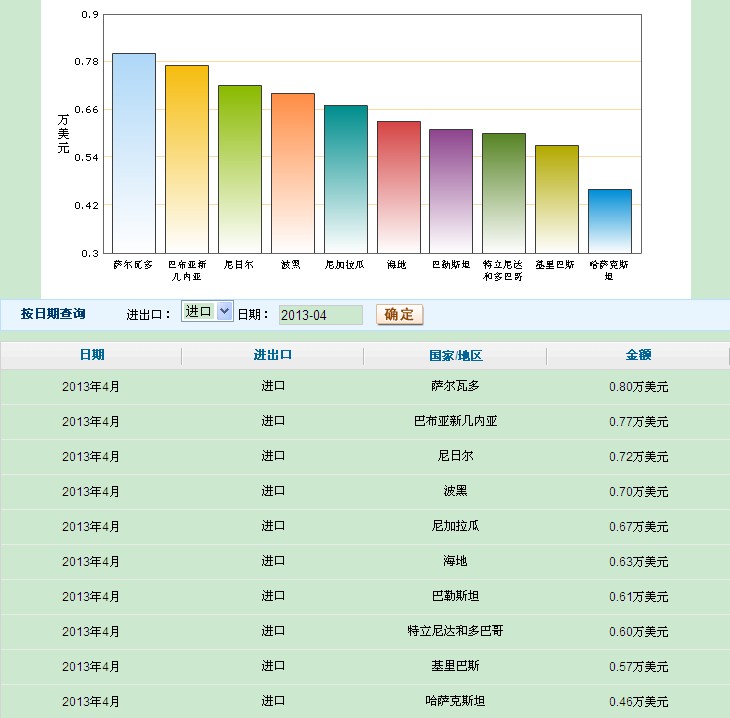730x718 pixels.
Task: Click the 萨尔瓦多 x-axis label under chart
Action: [133, 264]
